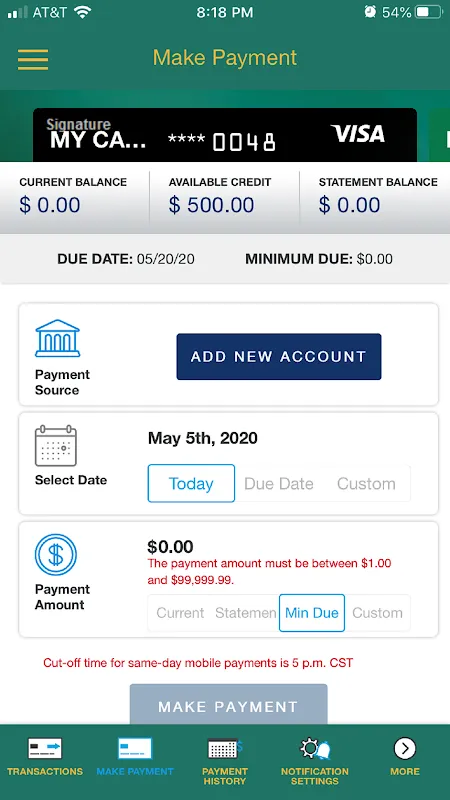Image resolution: width=450 pixels, height=800 pixels.
Task: Click the Add New Account button
Action: (x=279, y=357)
